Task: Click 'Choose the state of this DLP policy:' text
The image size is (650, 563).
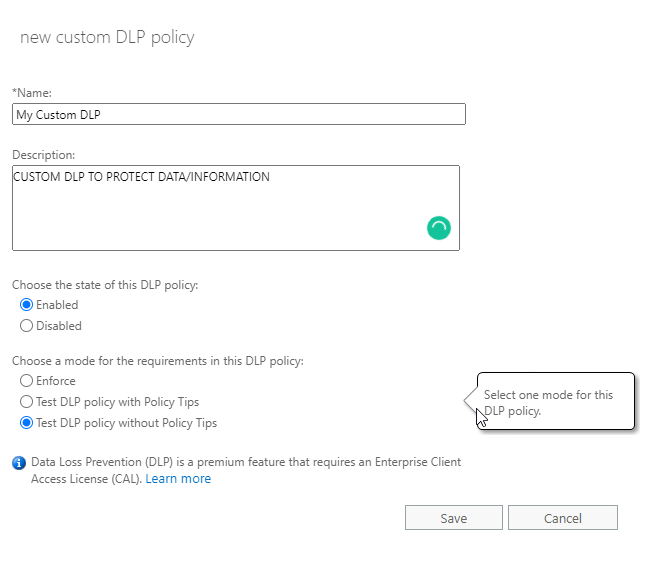Action: coord(105,285)
